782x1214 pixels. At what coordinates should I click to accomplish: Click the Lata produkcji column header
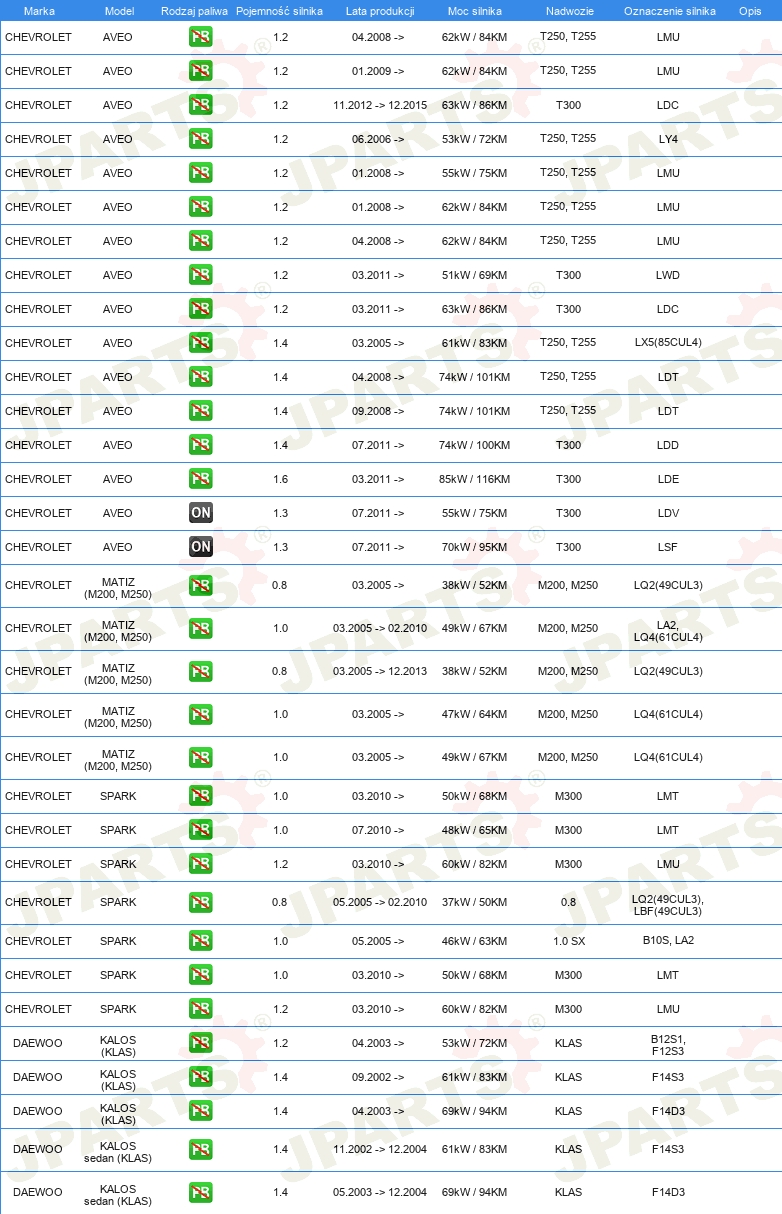380,10
